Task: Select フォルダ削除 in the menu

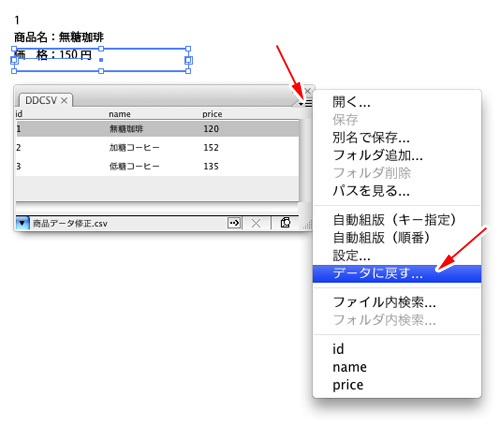Action: click(x=372, y=173)
